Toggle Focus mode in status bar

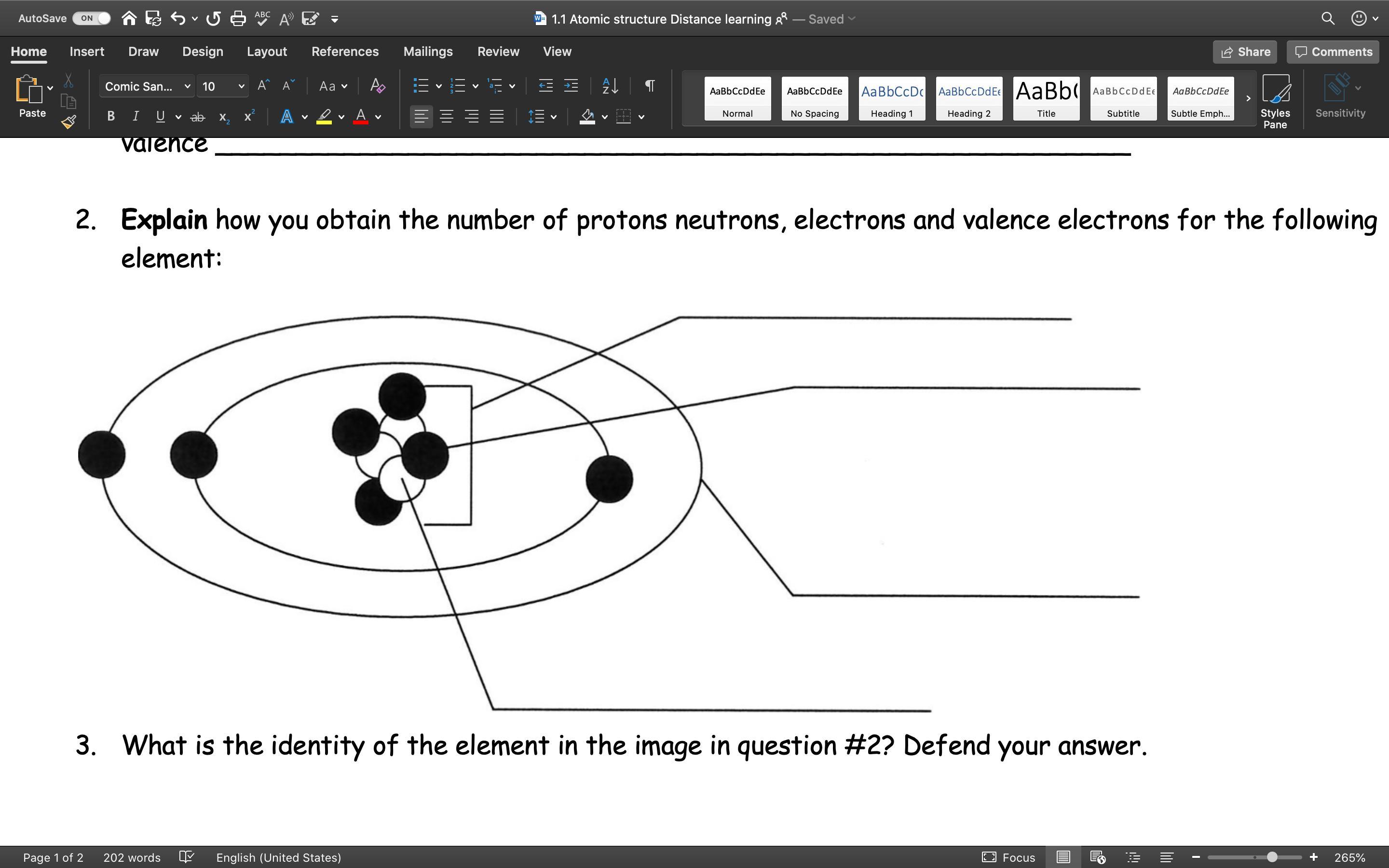click(x=1008, y=857)
